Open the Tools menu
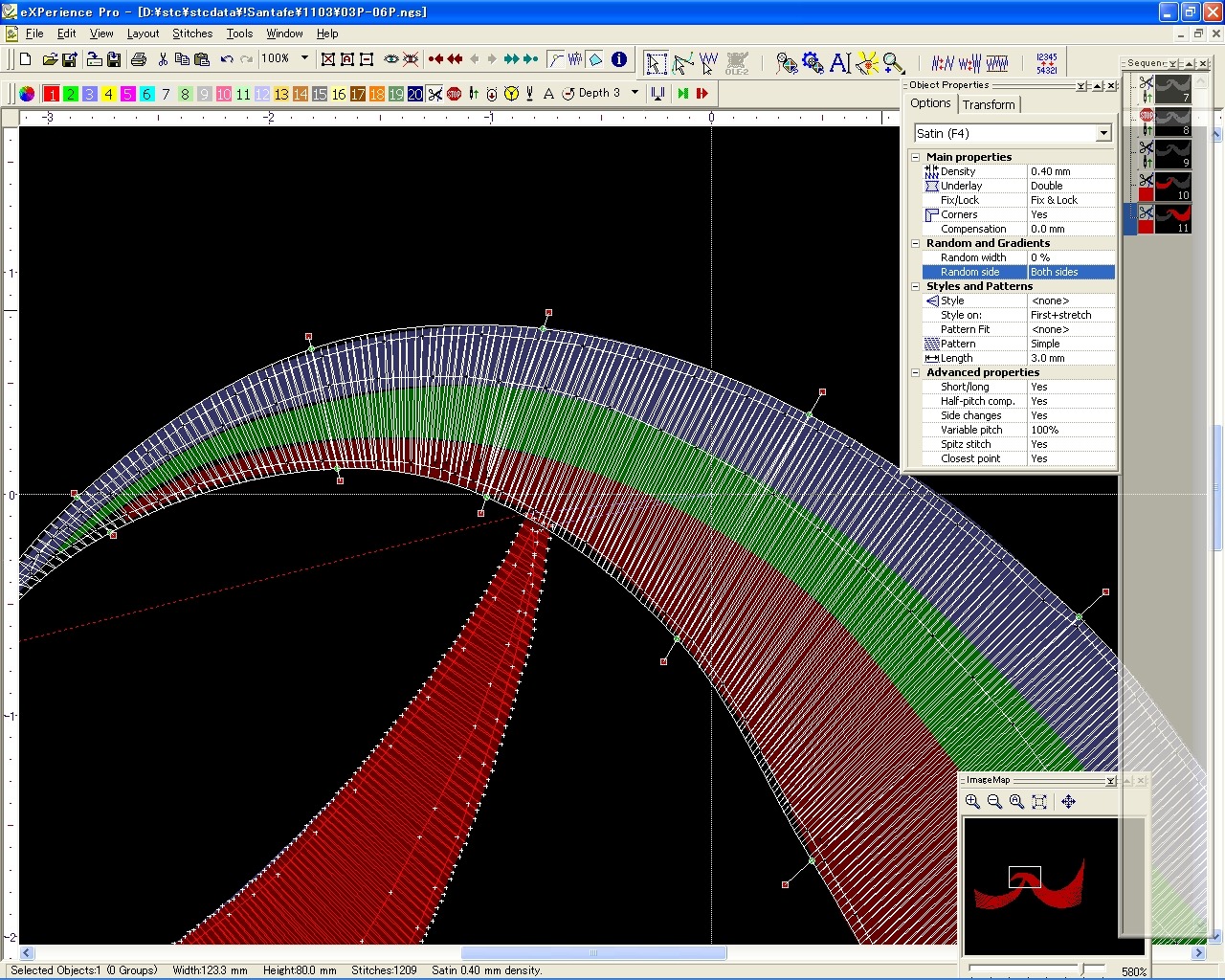The image size is (1225, 980). point(239,33)
